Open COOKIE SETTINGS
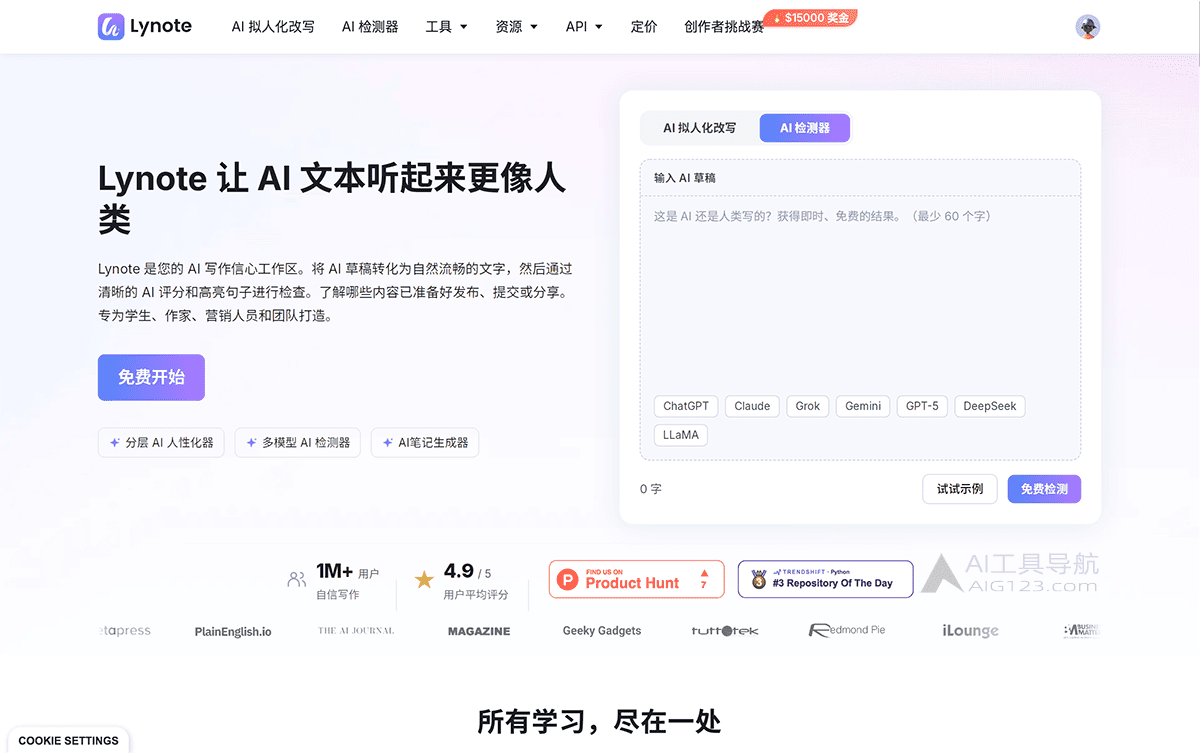The width and height of the screenshot is (1200, 753). click(x=68, y=741)
